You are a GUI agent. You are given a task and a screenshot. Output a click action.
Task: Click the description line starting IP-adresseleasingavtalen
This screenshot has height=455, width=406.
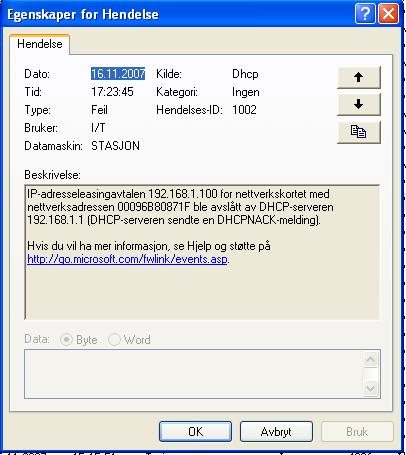[x=178, y=194]
